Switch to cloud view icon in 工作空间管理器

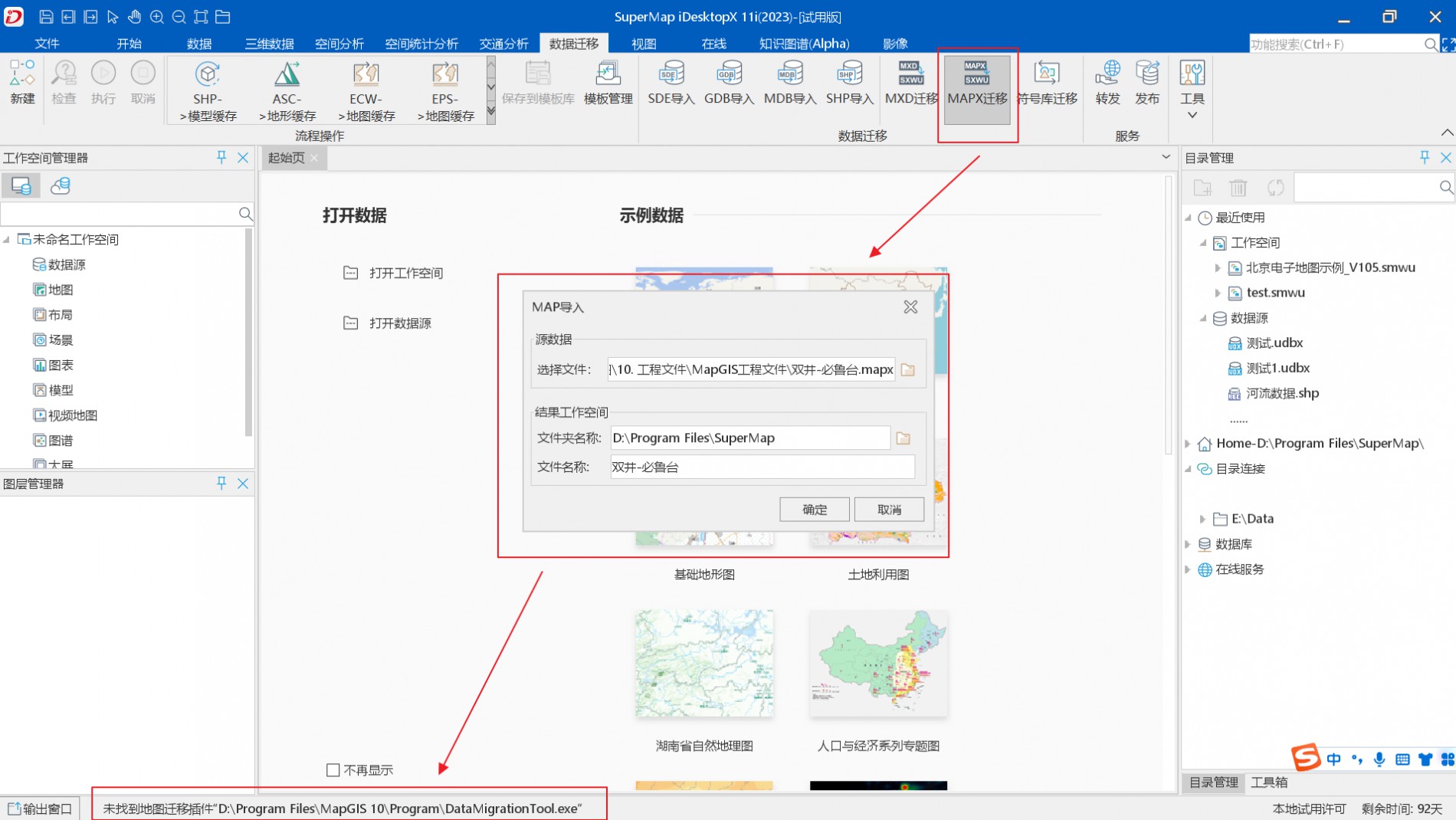pyautogui.click(x=61, y=185)
